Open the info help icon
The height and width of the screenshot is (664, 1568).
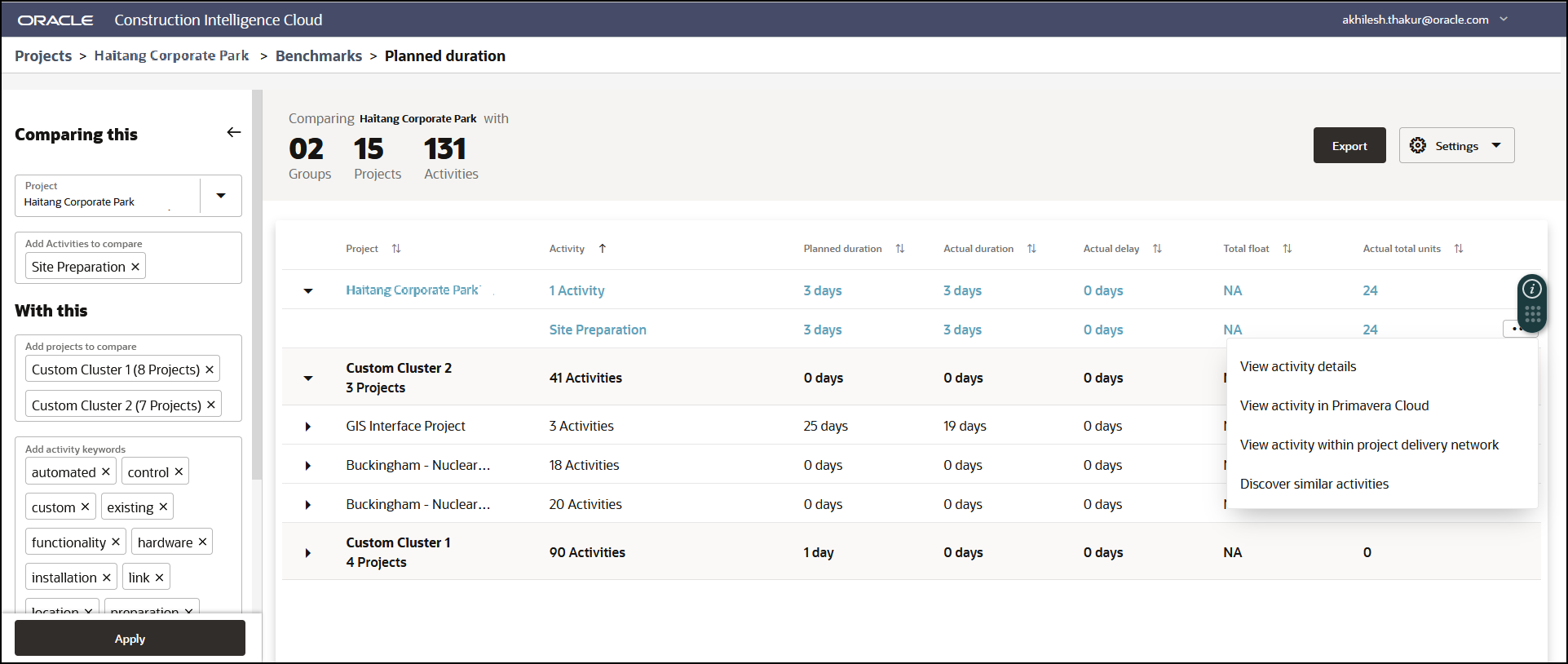tap(1532, 289)
